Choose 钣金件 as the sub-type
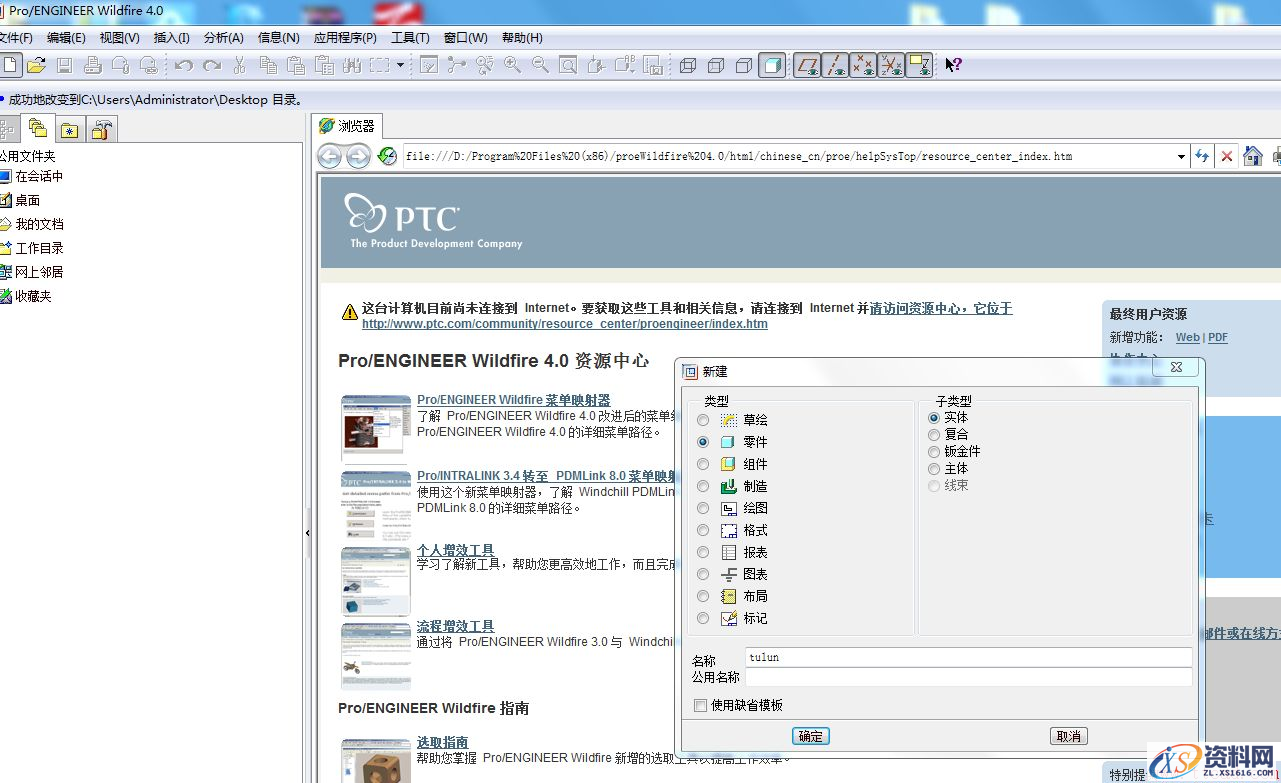 934,451
